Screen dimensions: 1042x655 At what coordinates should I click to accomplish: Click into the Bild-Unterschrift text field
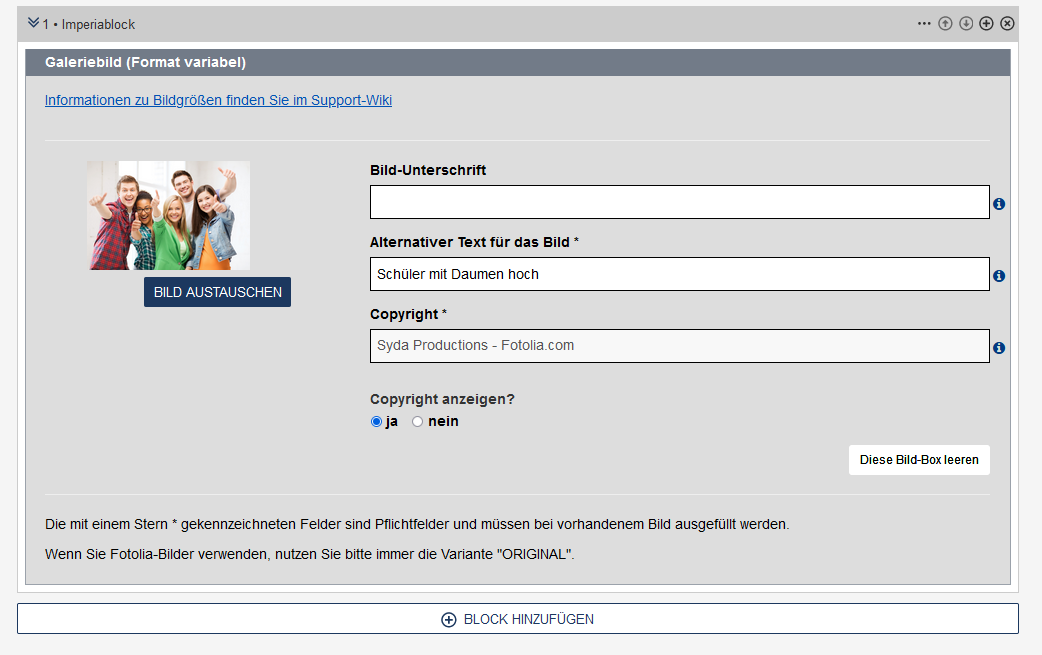[679, 202]
